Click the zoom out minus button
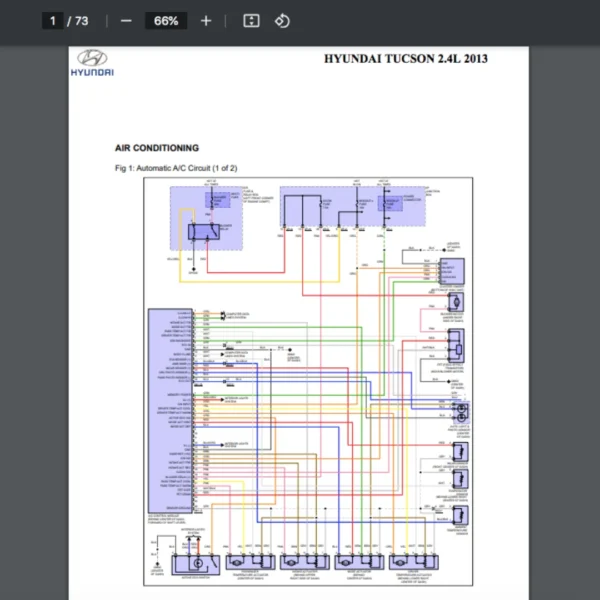The image size is (600, 600). 125,20
